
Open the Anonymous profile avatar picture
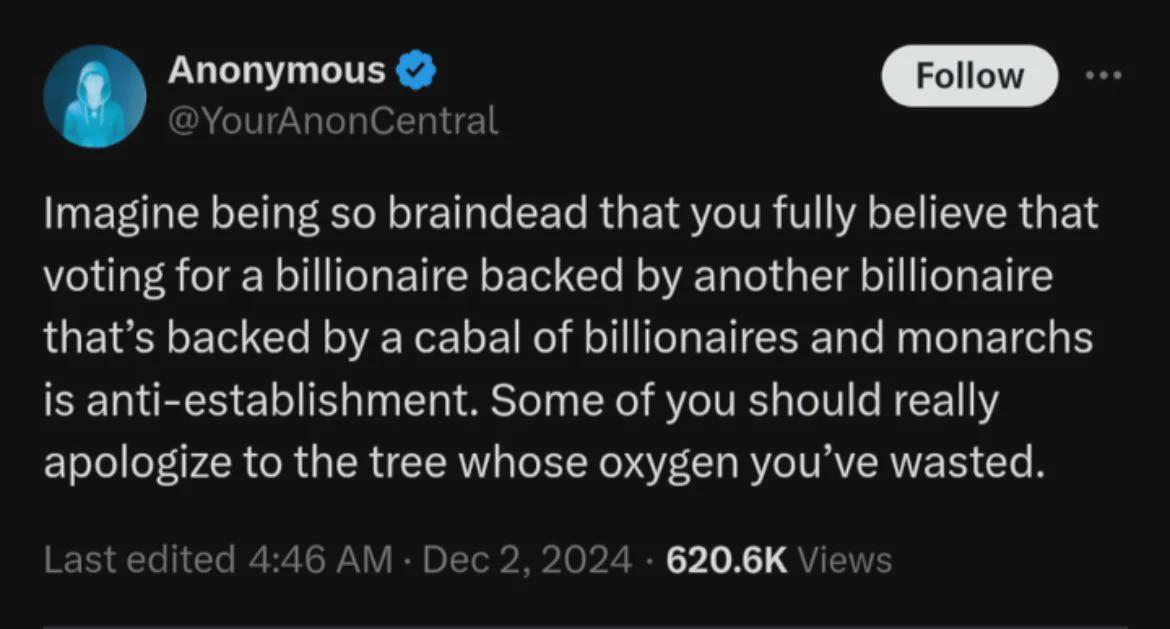(96, 97)
